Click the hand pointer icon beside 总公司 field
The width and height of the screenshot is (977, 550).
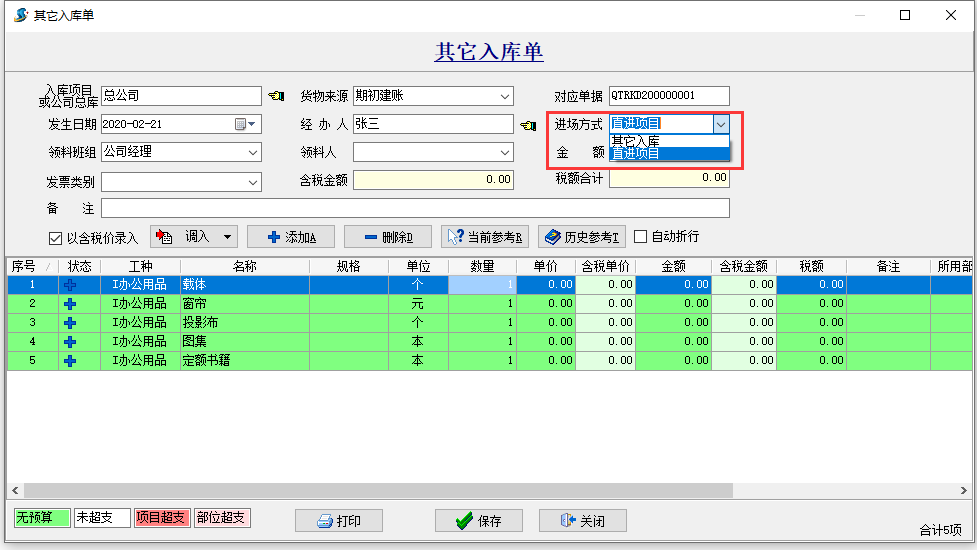(x=277, y=97)
